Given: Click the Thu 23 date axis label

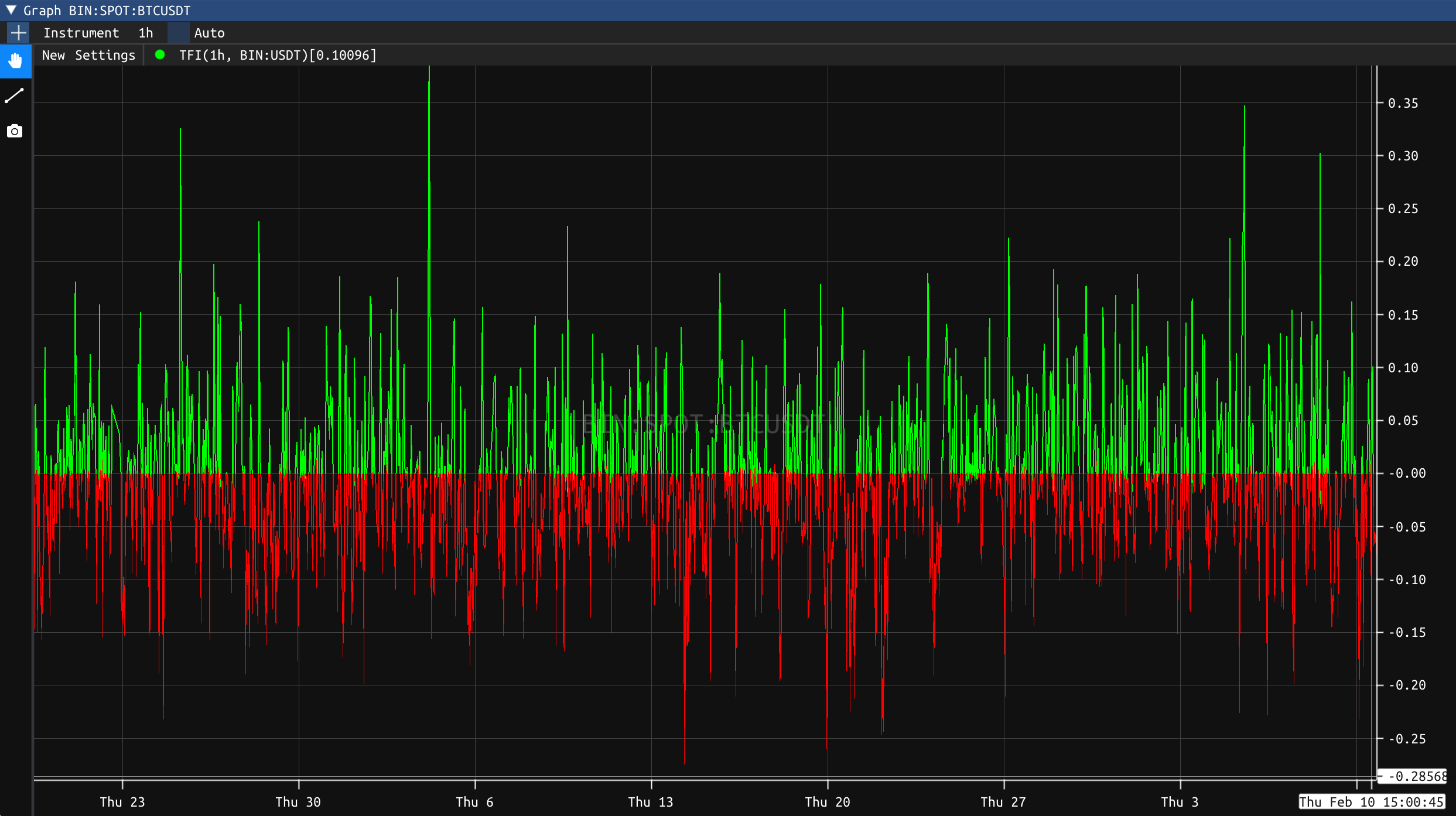Looking at the screenshot, I should pos(122,802).
